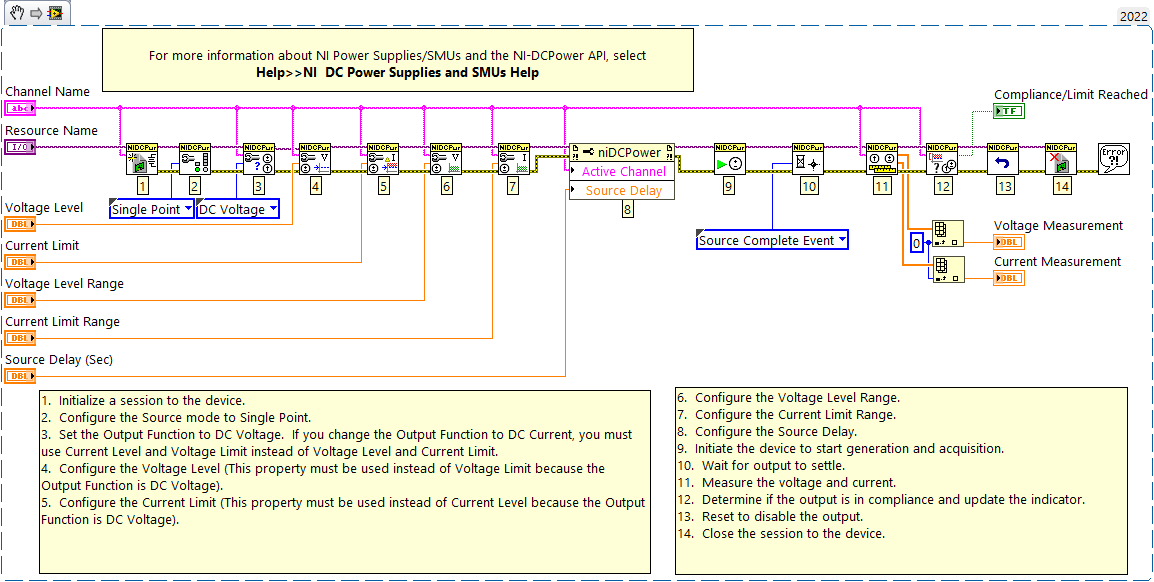Click the Compliance/Limit Reached label
1154x582 pixels.
point(1071,94)
